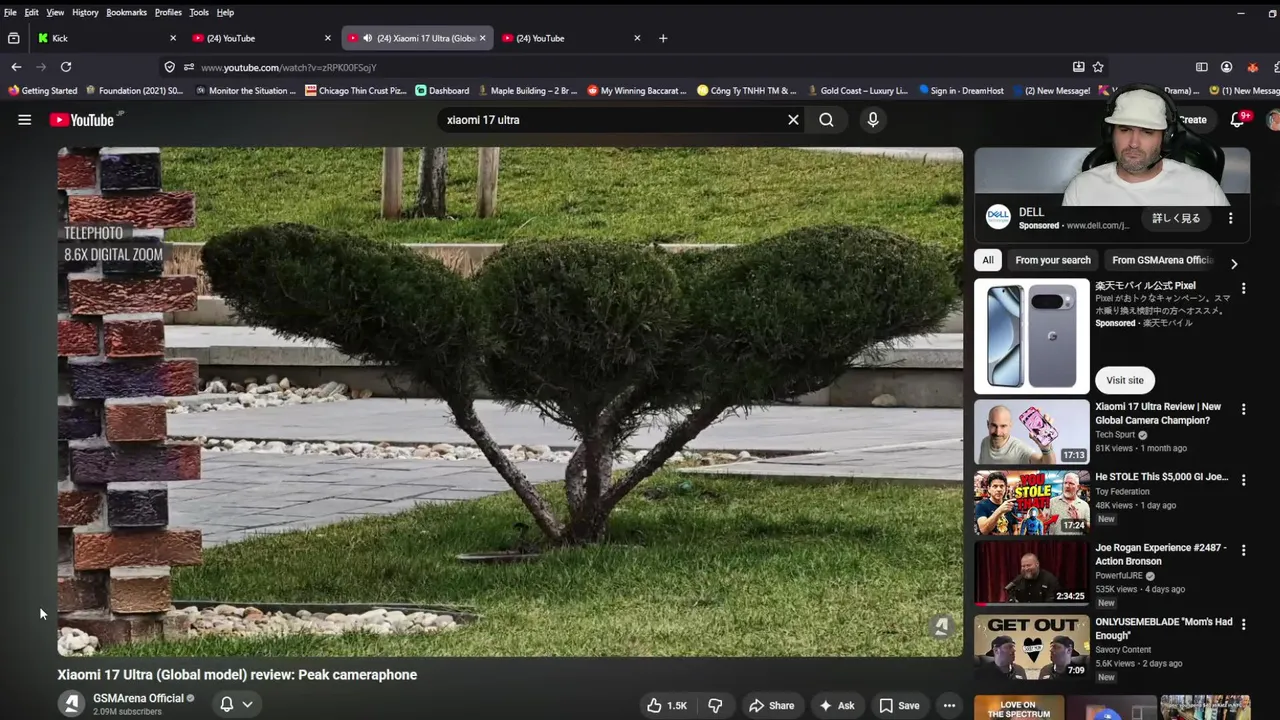The width and height of the screenshot is (1280, 720).
Task: Open the Monitor the Situation bookmark
Action: (x=246, y=90)
